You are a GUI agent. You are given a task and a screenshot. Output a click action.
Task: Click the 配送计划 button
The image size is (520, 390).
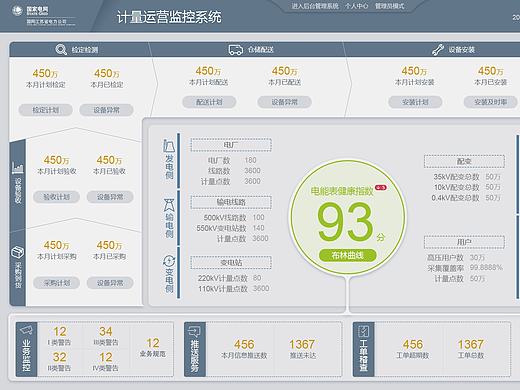209,102
